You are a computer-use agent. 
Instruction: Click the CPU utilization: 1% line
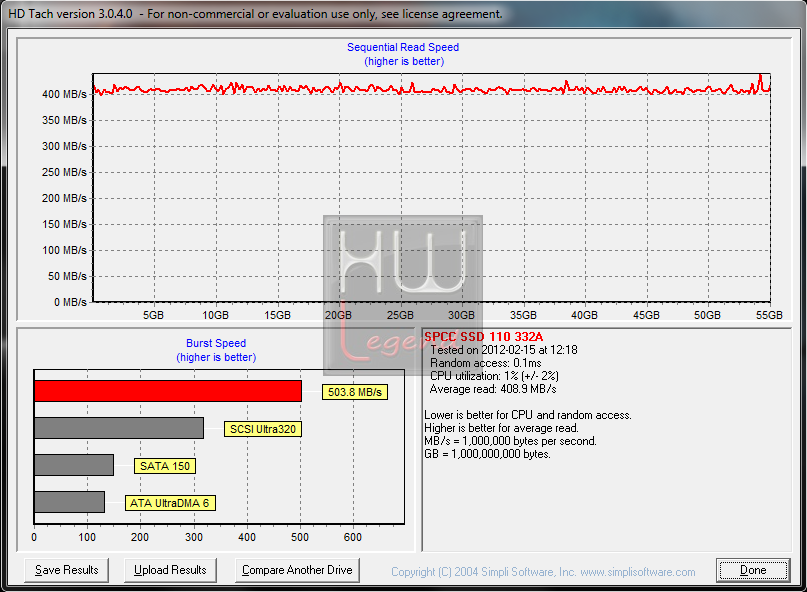[494, 376]
